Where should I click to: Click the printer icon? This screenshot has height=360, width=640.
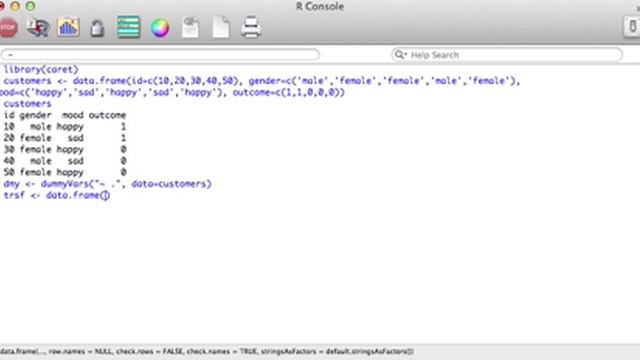251,27
